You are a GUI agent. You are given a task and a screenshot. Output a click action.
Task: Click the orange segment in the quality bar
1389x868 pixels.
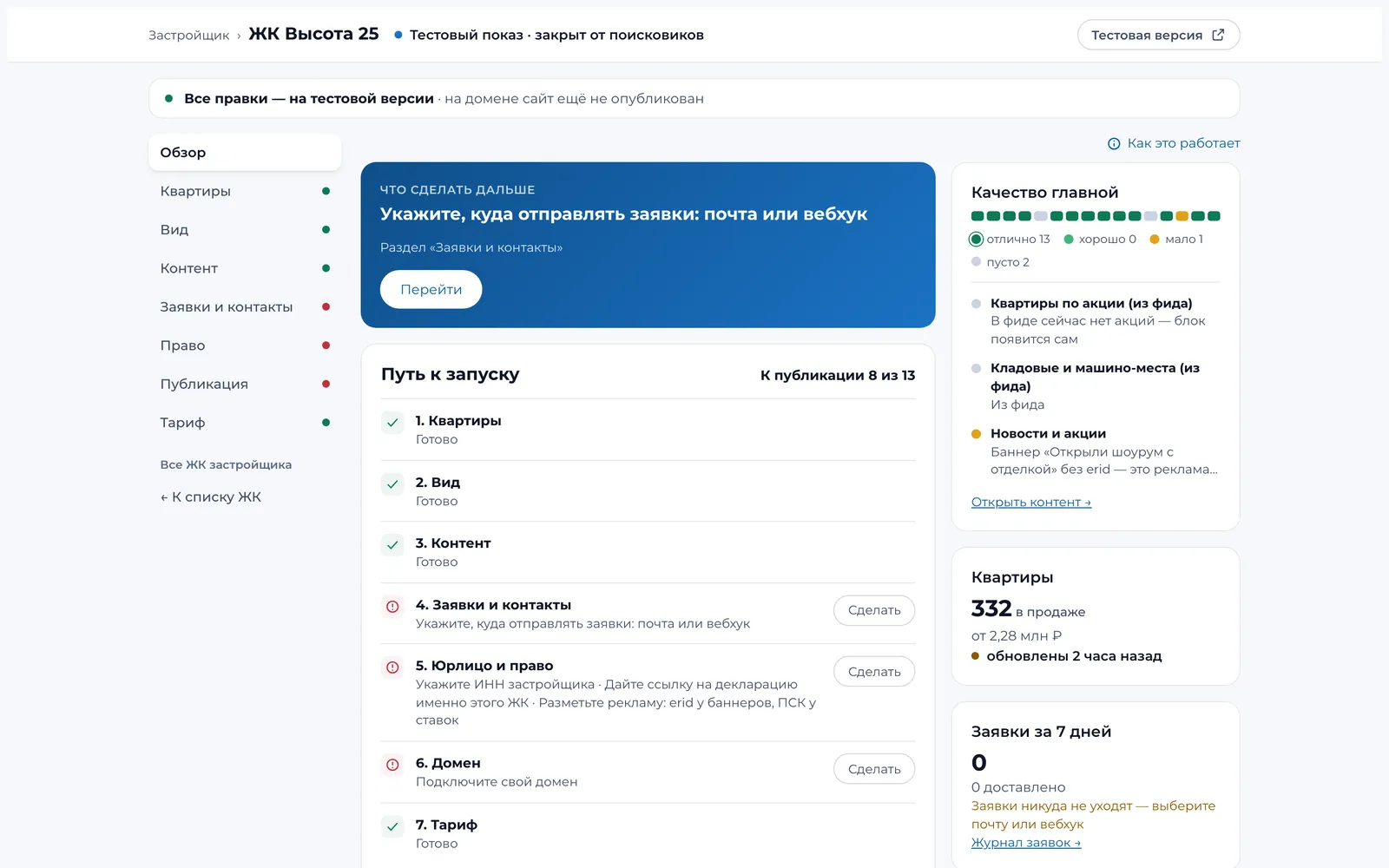coord(1182,216)
